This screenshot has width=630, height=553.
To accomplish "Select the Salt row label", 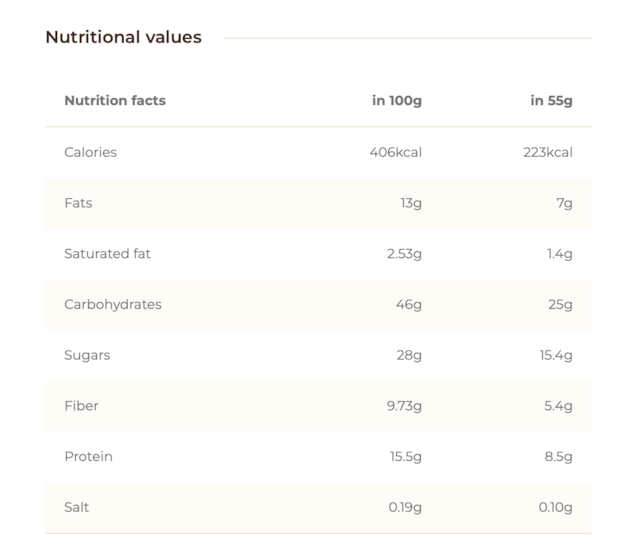I will [x=76, y=507].
